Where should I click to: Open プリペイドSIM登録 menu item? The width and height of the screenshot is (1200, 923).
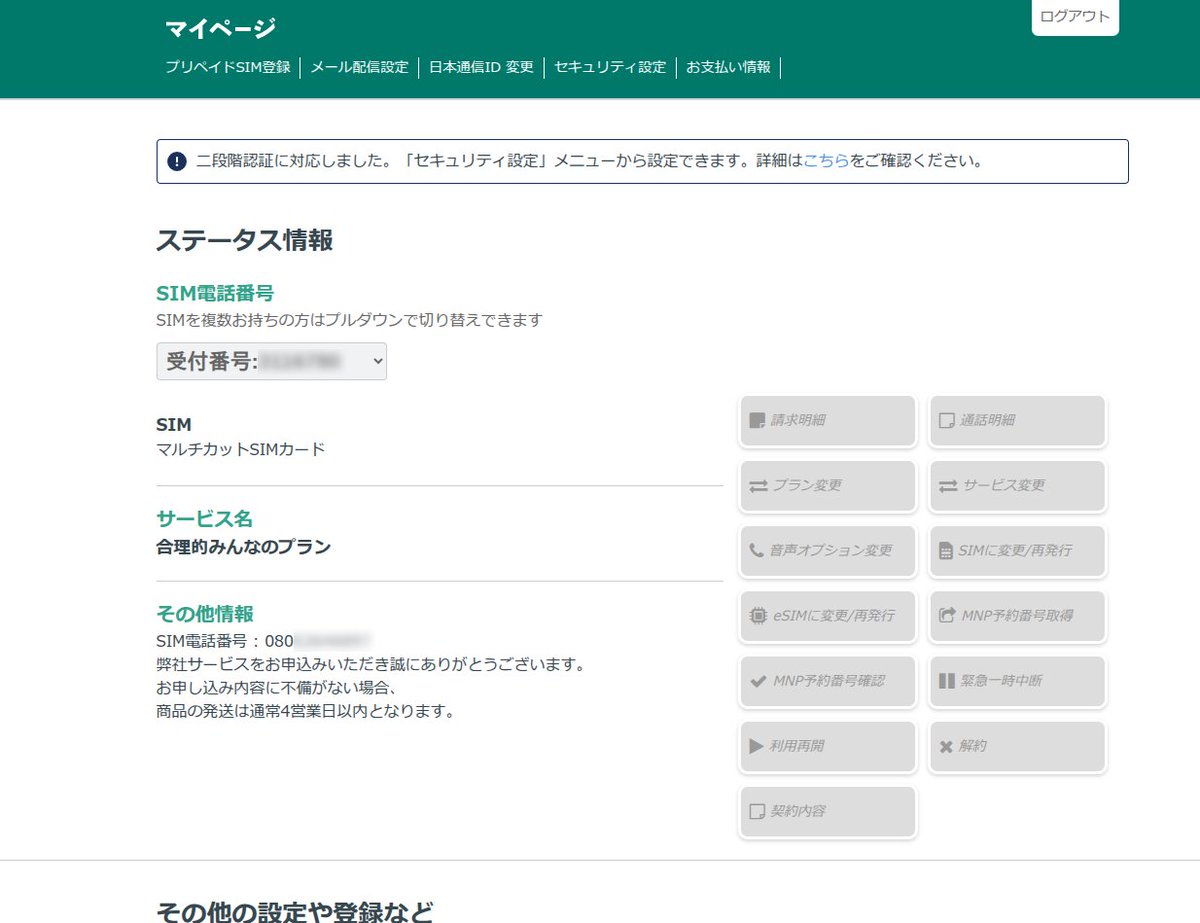pyautogui.click(x=228, y=67)
